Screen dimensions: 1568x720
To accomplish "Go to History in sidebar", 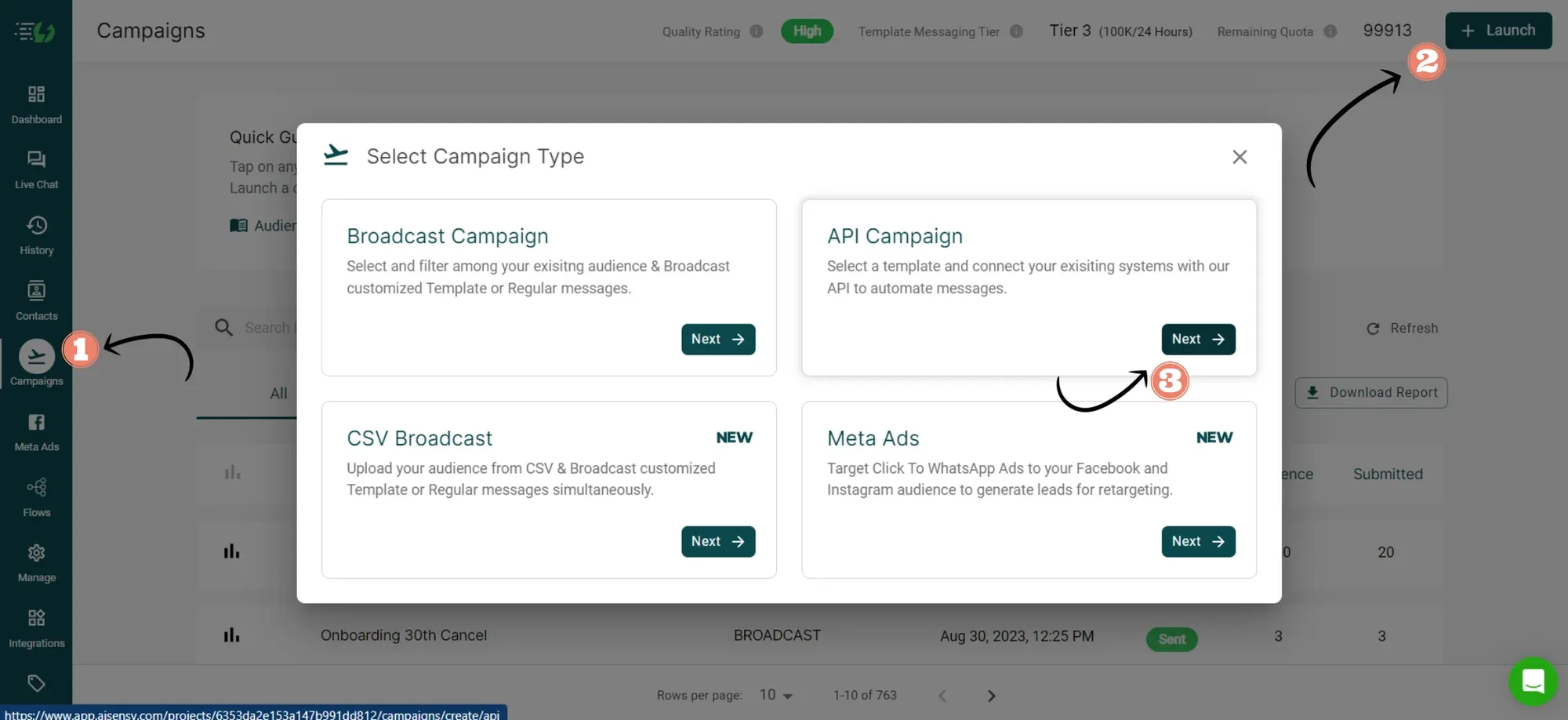I will point(36,235).
